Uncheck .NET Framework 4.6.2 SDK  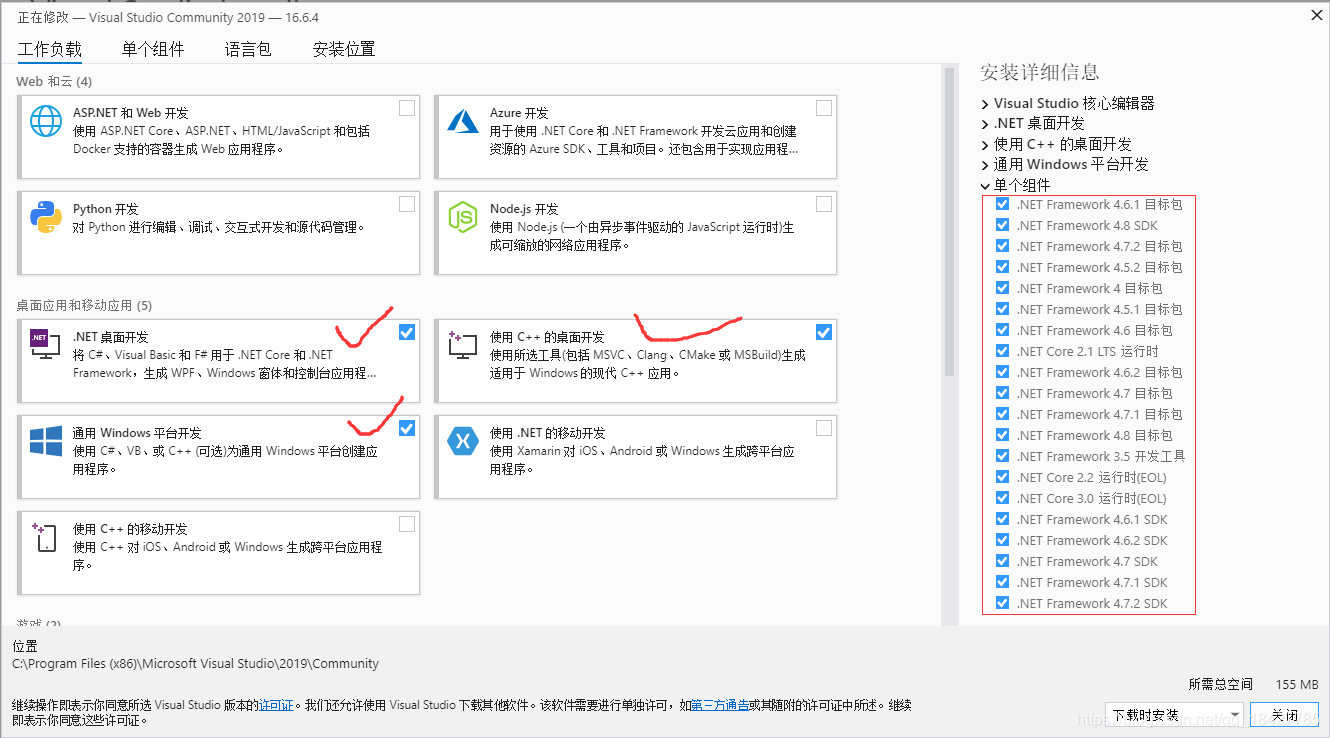(x=1002, y=540)
